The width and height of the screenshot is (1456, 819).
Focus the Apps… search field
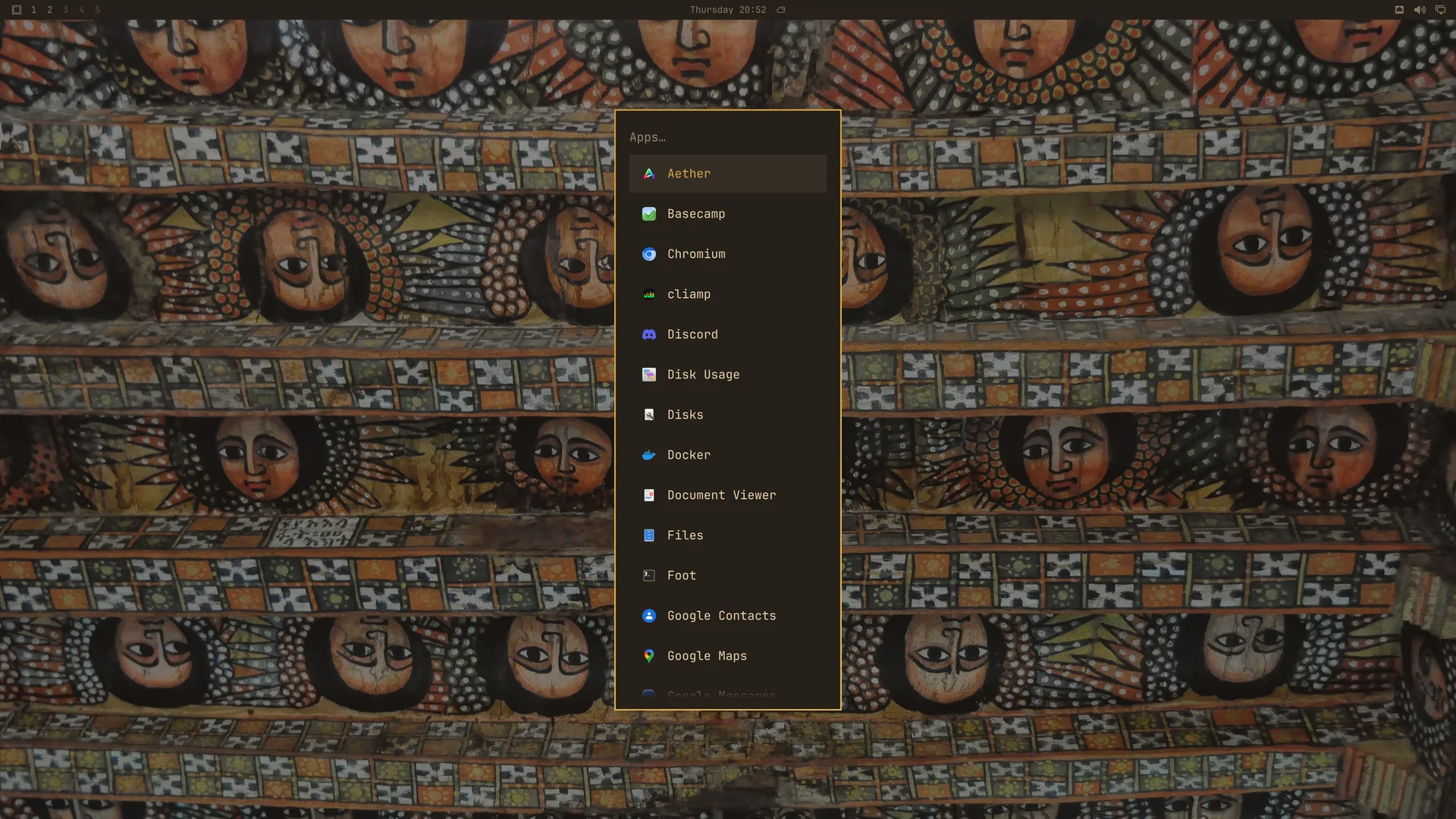point(728,137)
